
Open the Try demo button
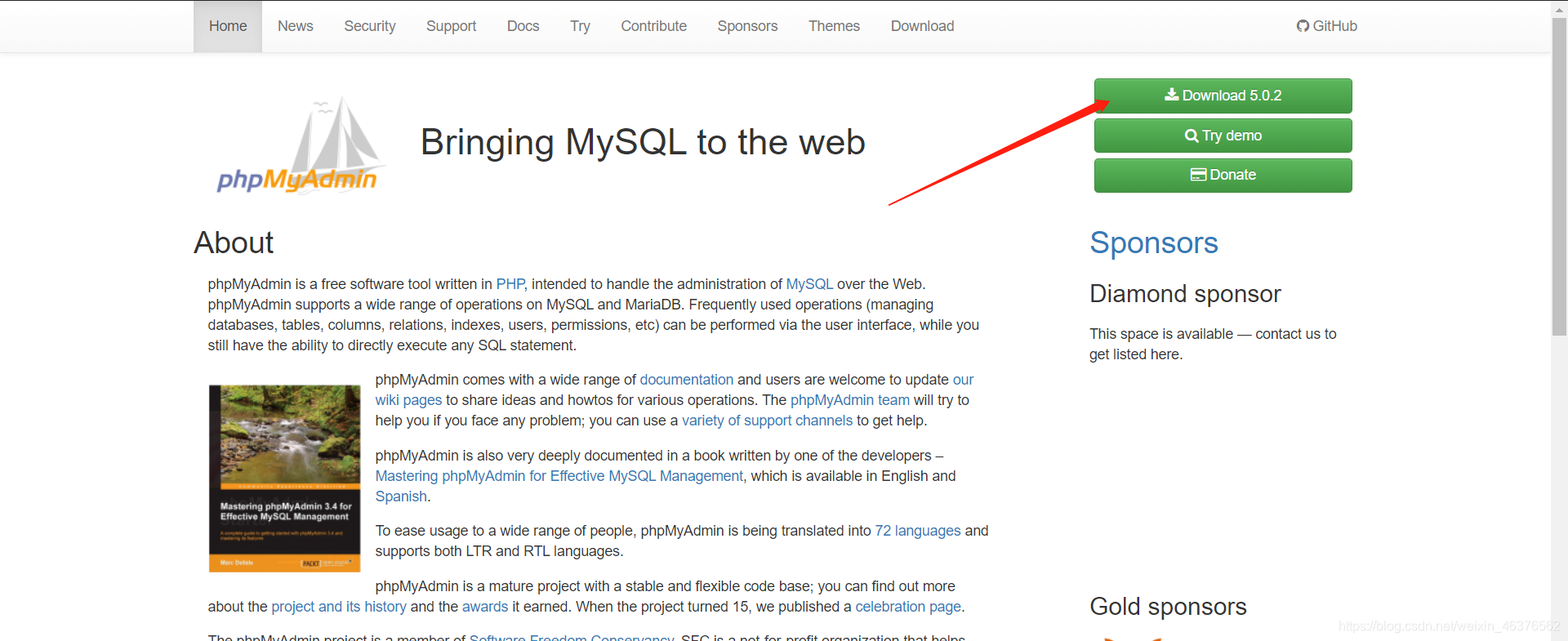[1223, 136]
